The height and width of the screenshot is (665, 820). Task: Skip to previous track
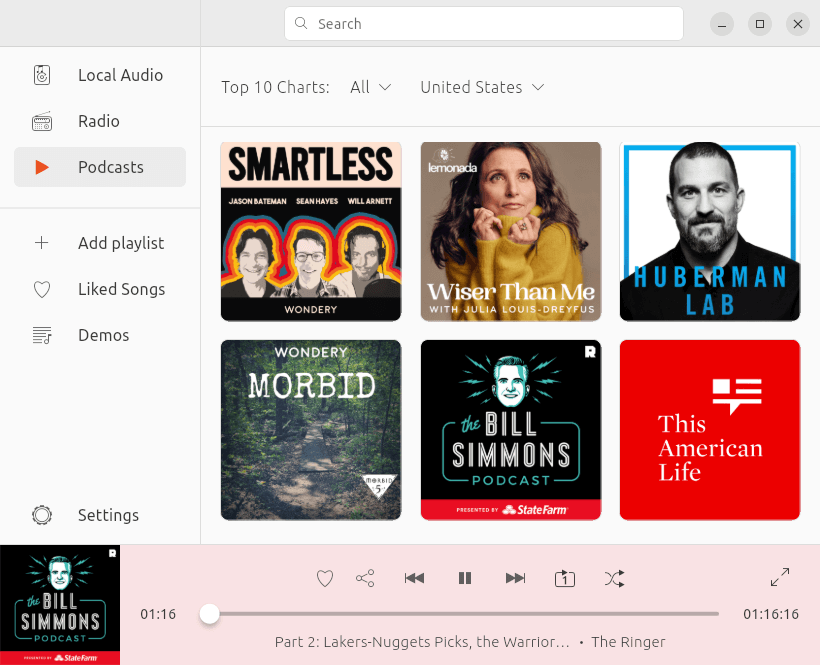pos(414,578)
